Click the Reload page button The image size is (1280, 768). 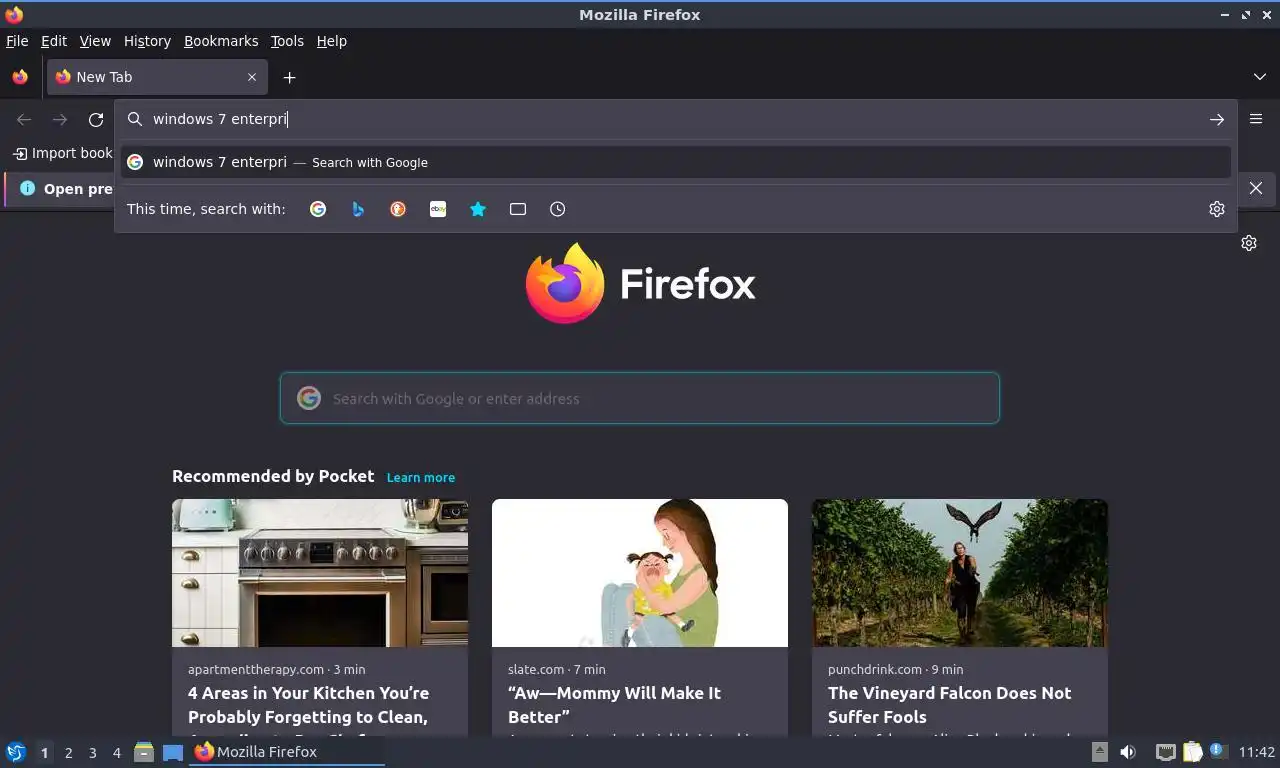pyautogui.click(x=96, y=119)
